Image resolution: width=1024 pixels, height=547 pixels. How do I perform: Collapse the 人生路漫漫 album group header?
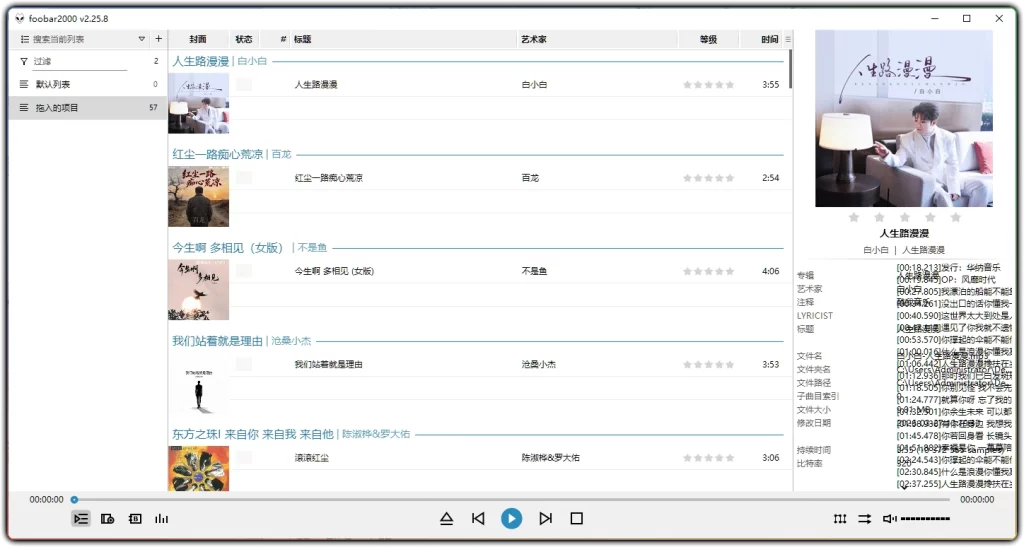pos(478,61)
